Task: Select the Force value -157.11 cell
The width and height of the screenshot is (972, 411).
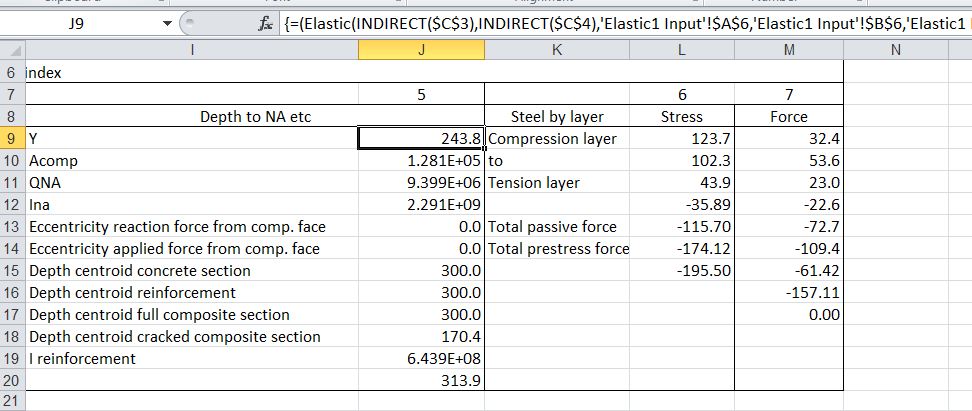Action: (789, 292)
